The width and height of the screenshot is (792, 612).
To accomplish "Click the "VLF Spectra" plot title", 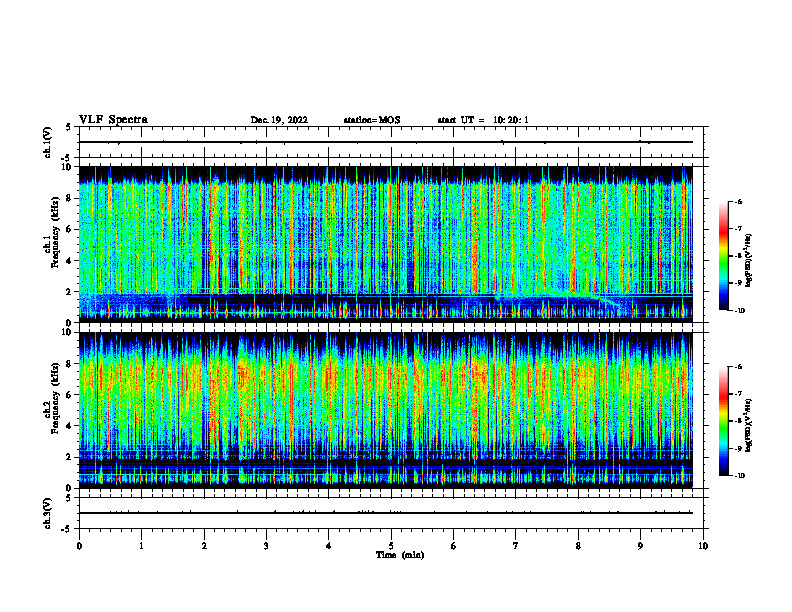I will coord(113,120).
